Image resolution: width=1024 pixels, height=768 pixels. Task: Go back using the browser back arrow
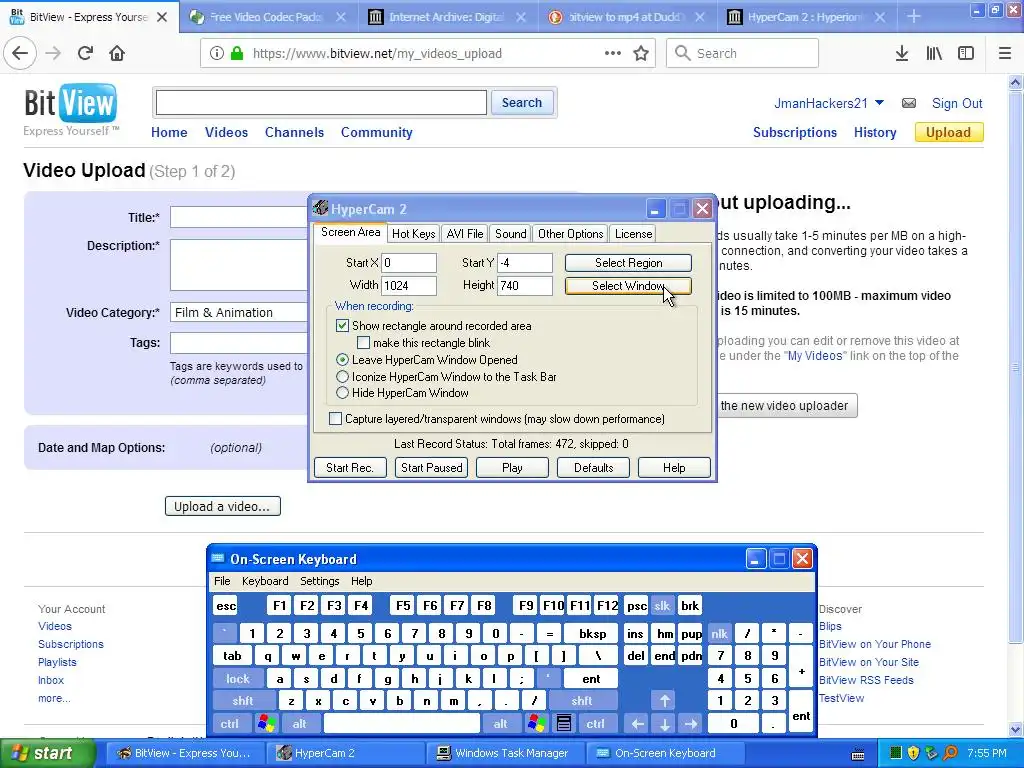point(20,54)
